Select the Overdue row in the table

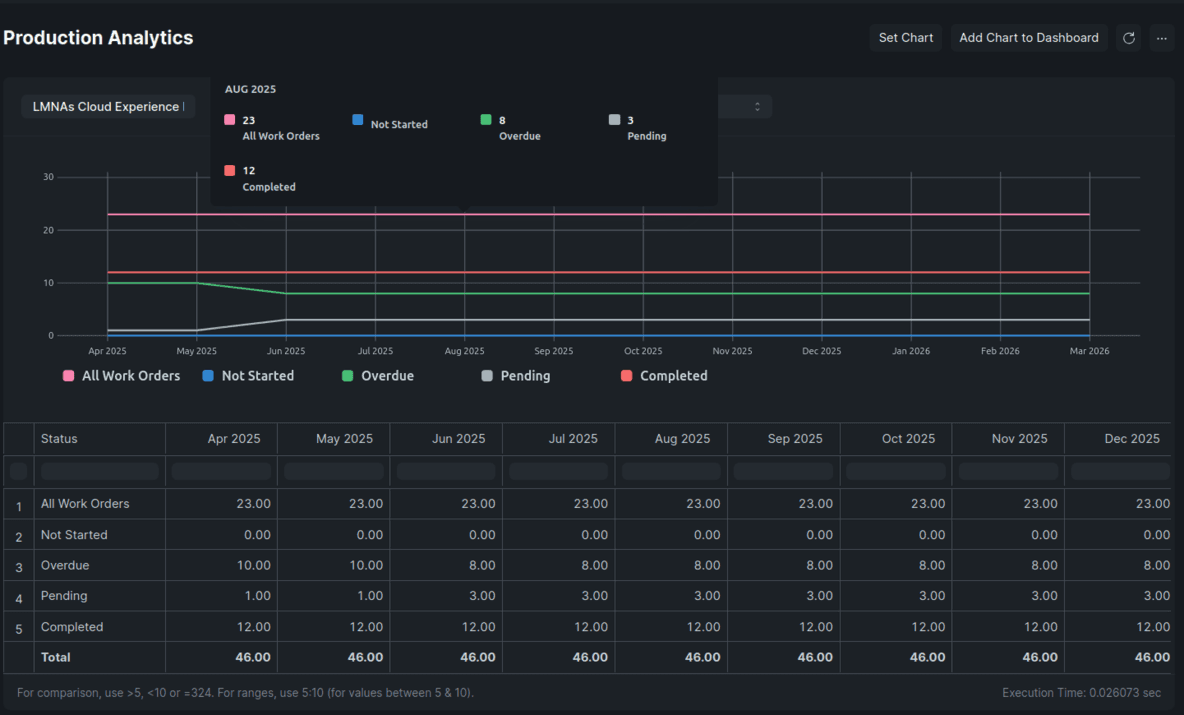pyautogui.click(x=63, y=565)
